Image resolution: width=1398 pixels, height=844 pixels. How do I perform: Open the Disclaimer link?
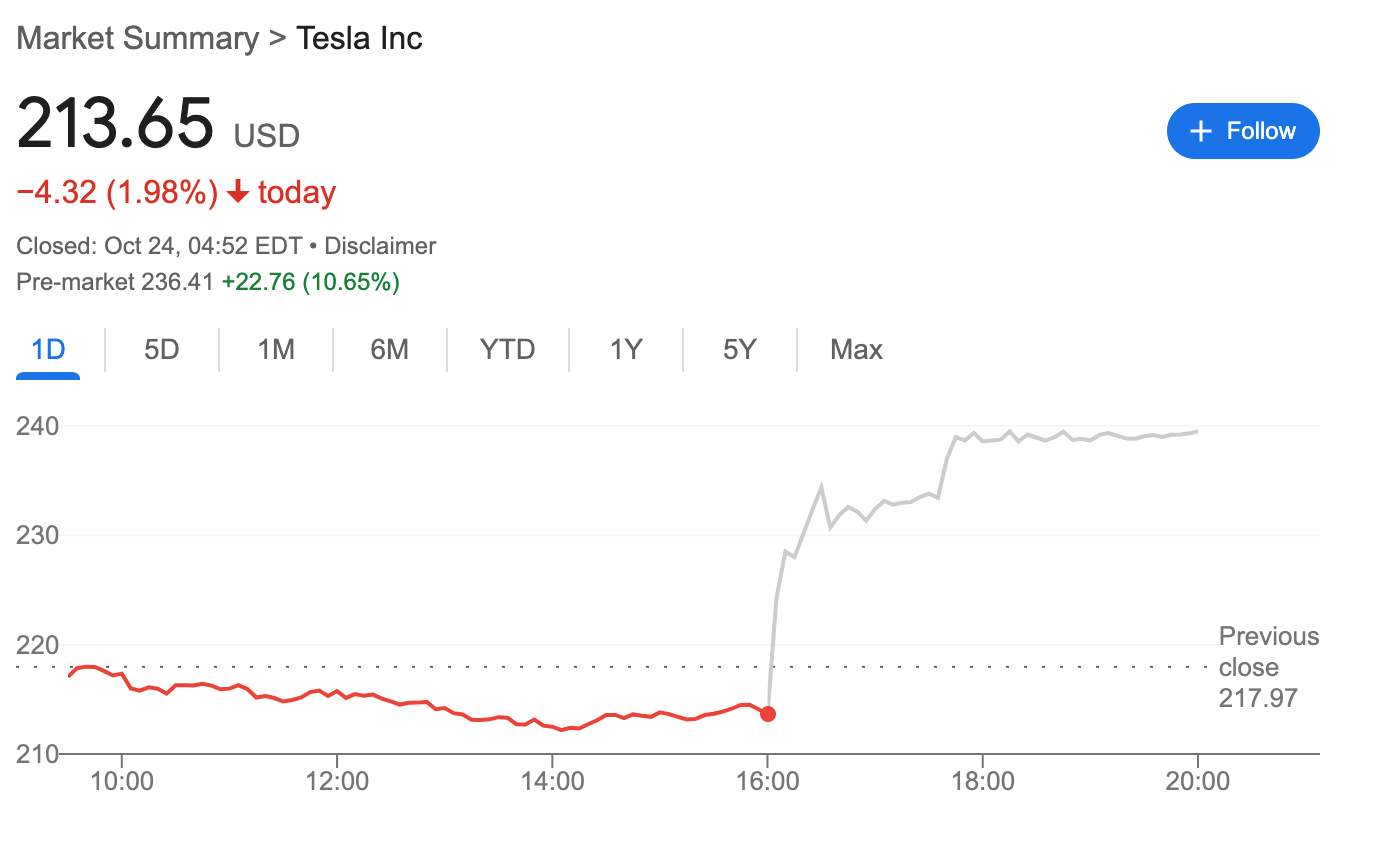[379, 245]
